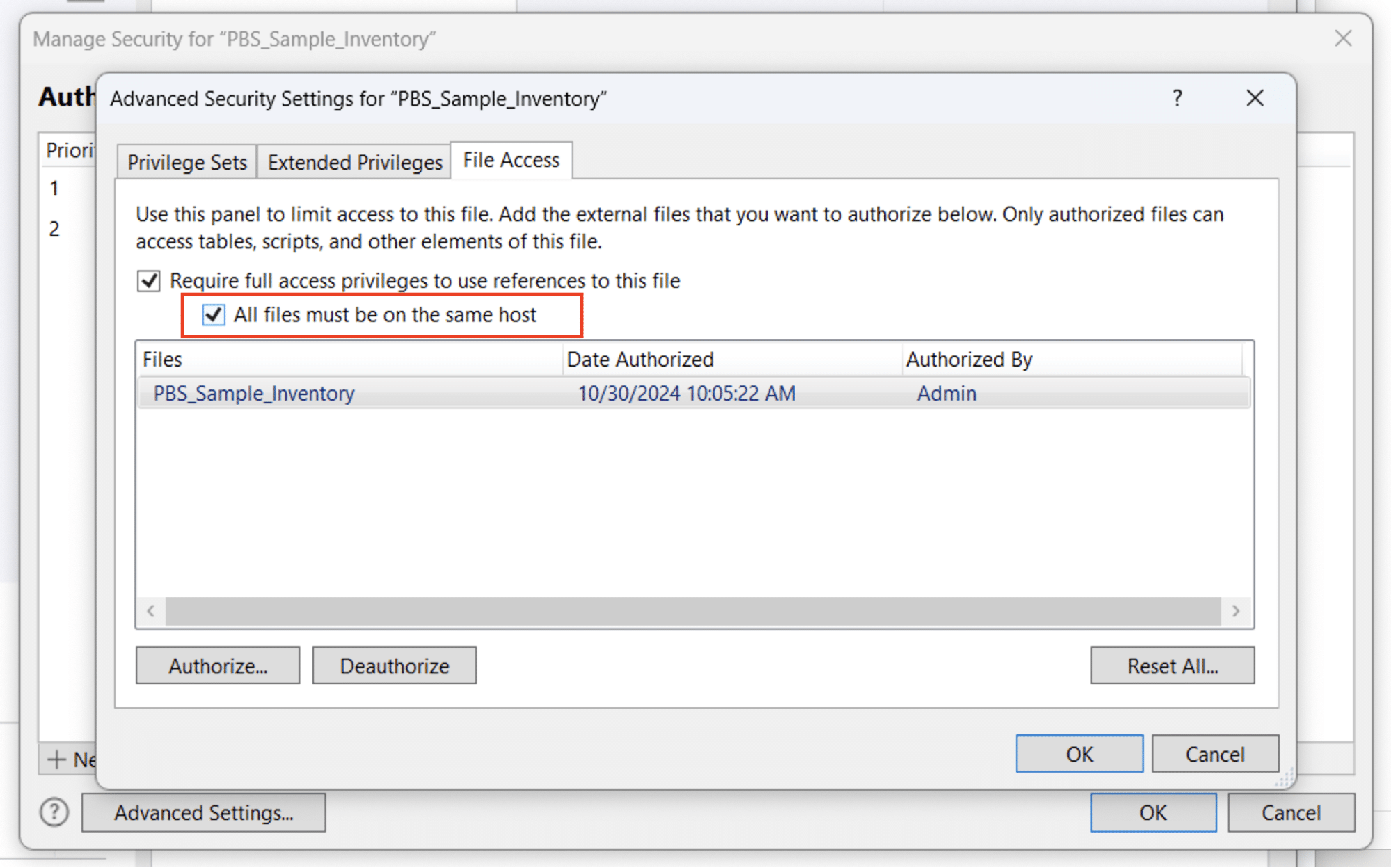Click the circular help icon at bottom left
The height and width of the screenshot is (868, 1391).
(x=54, y=812)
